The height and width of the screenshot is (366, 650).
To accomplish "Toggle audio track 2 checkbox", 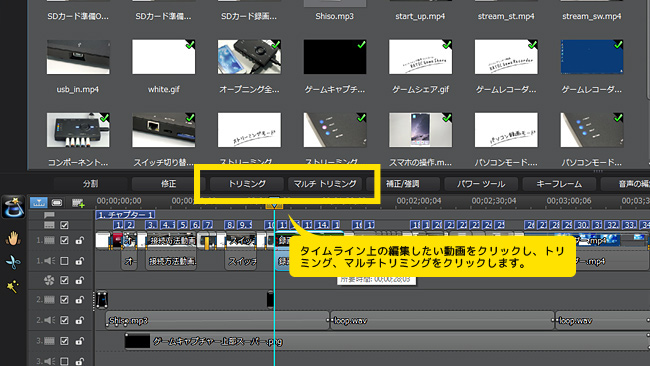I will (64, 320).
